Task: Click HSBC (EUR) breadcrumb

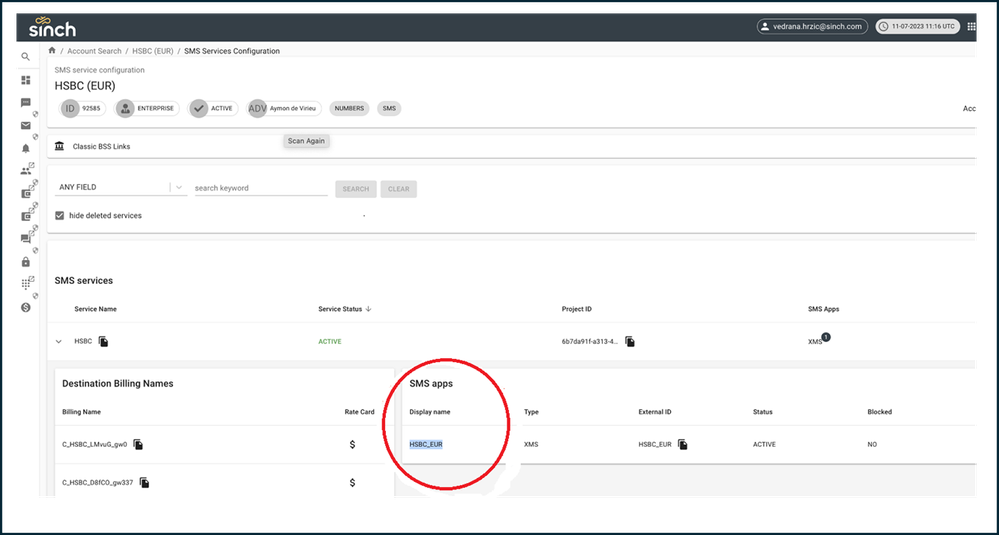Action: pos(153,51)
